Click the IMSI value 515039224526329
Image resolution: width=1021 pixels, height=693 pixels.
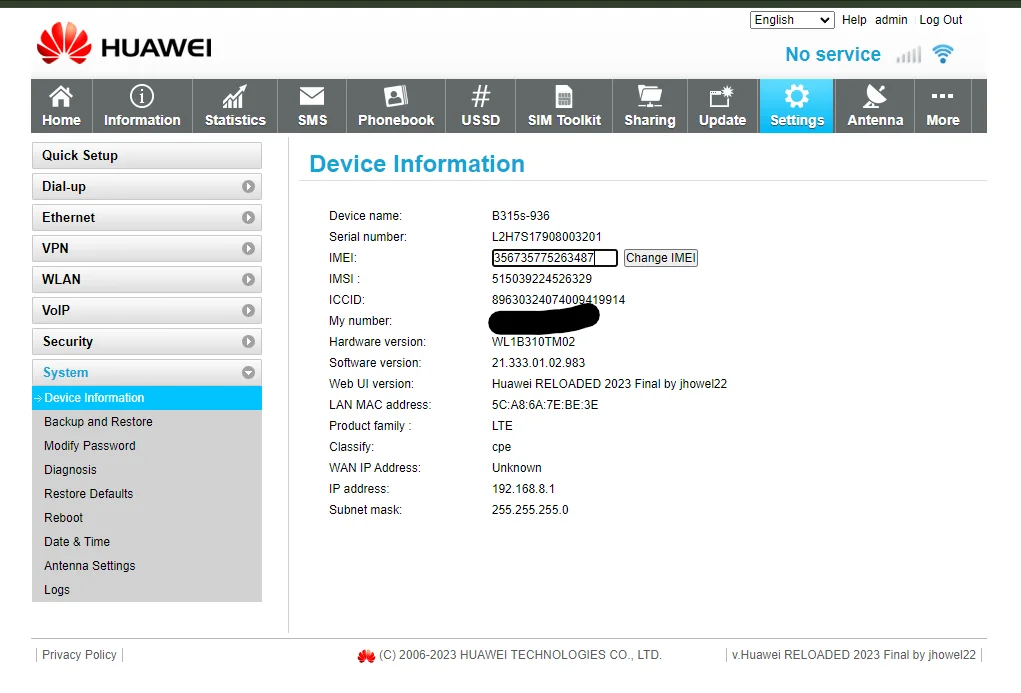(542, 279)
